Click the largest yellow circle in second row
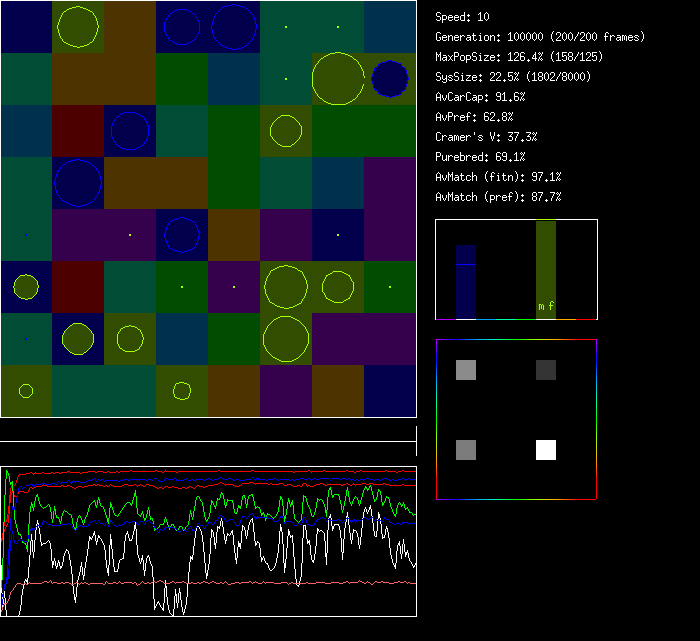The height and width of the screenshot is (641, 700). 338,78
